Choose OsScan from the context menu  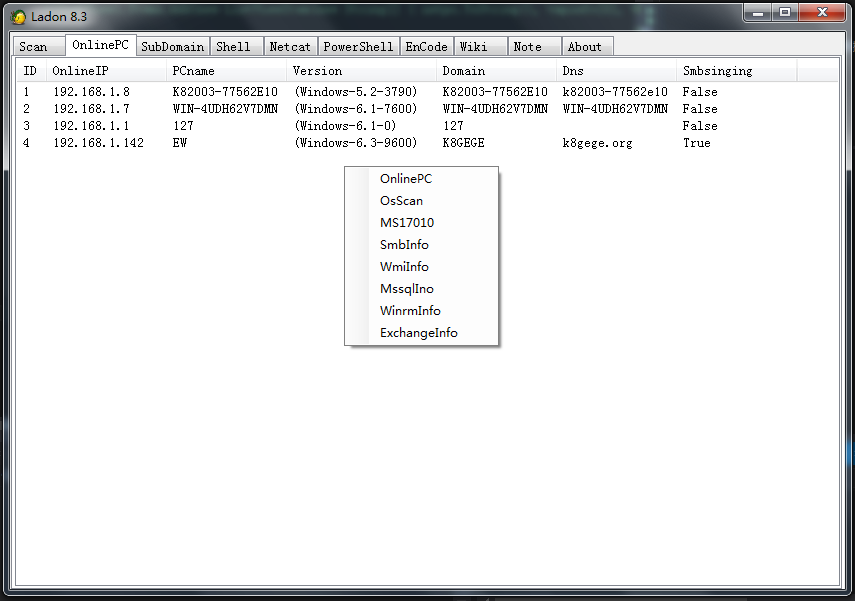tap(422, 201)
